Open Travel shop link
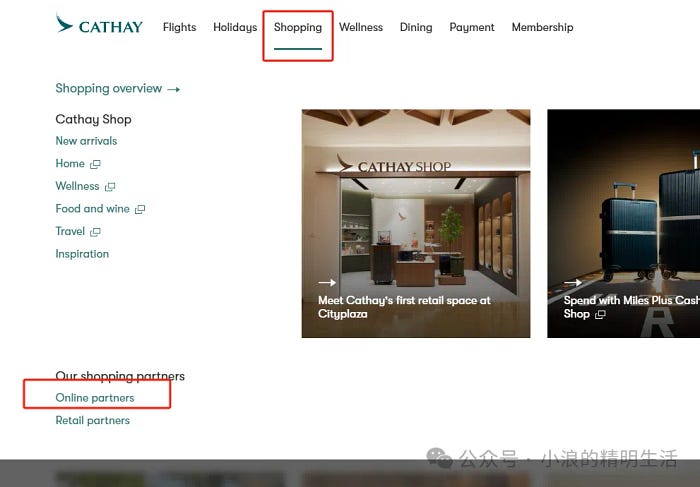The image size is (700, 487). [70, 231]
